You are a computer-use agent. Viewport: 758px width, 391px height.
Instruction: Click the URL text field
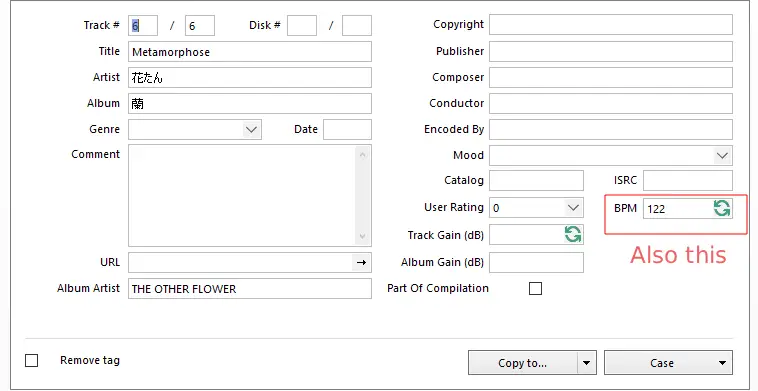point(240,262)
